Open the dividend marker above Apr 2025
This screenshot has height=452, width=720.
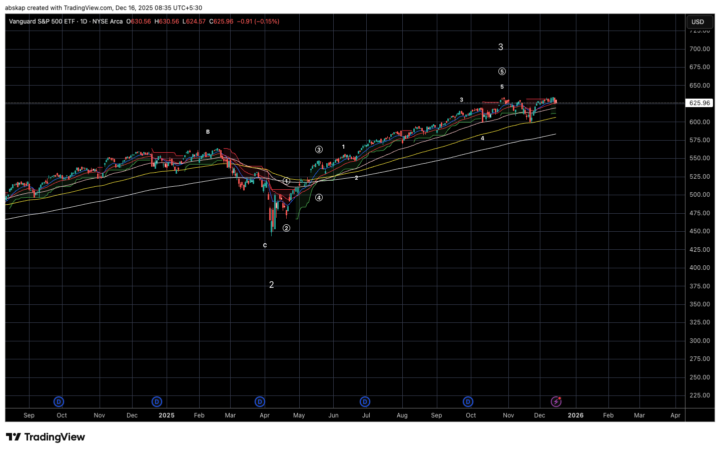pyautogui.click(x=260, y=402)
